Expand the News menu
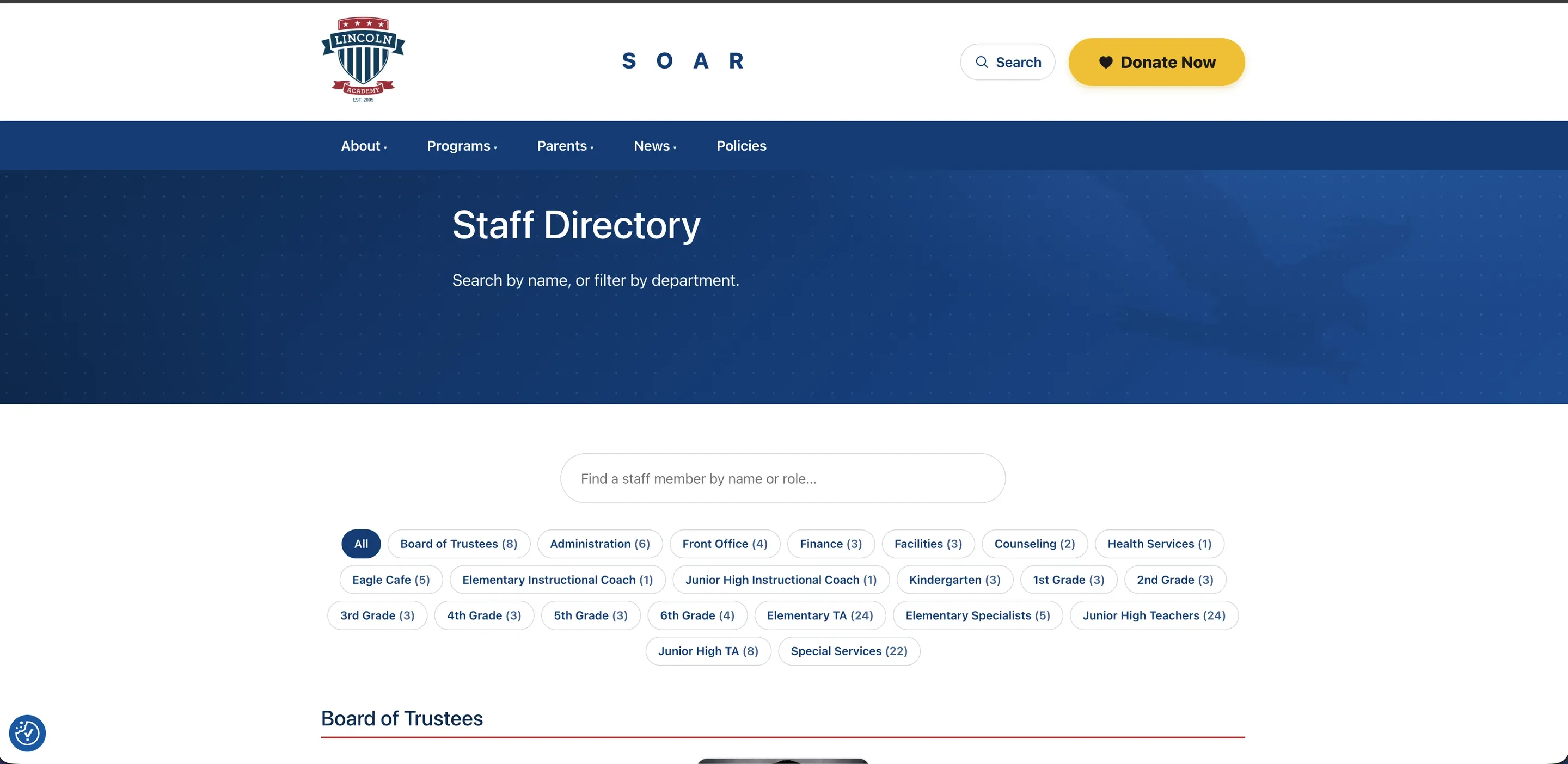 [655, 146]
